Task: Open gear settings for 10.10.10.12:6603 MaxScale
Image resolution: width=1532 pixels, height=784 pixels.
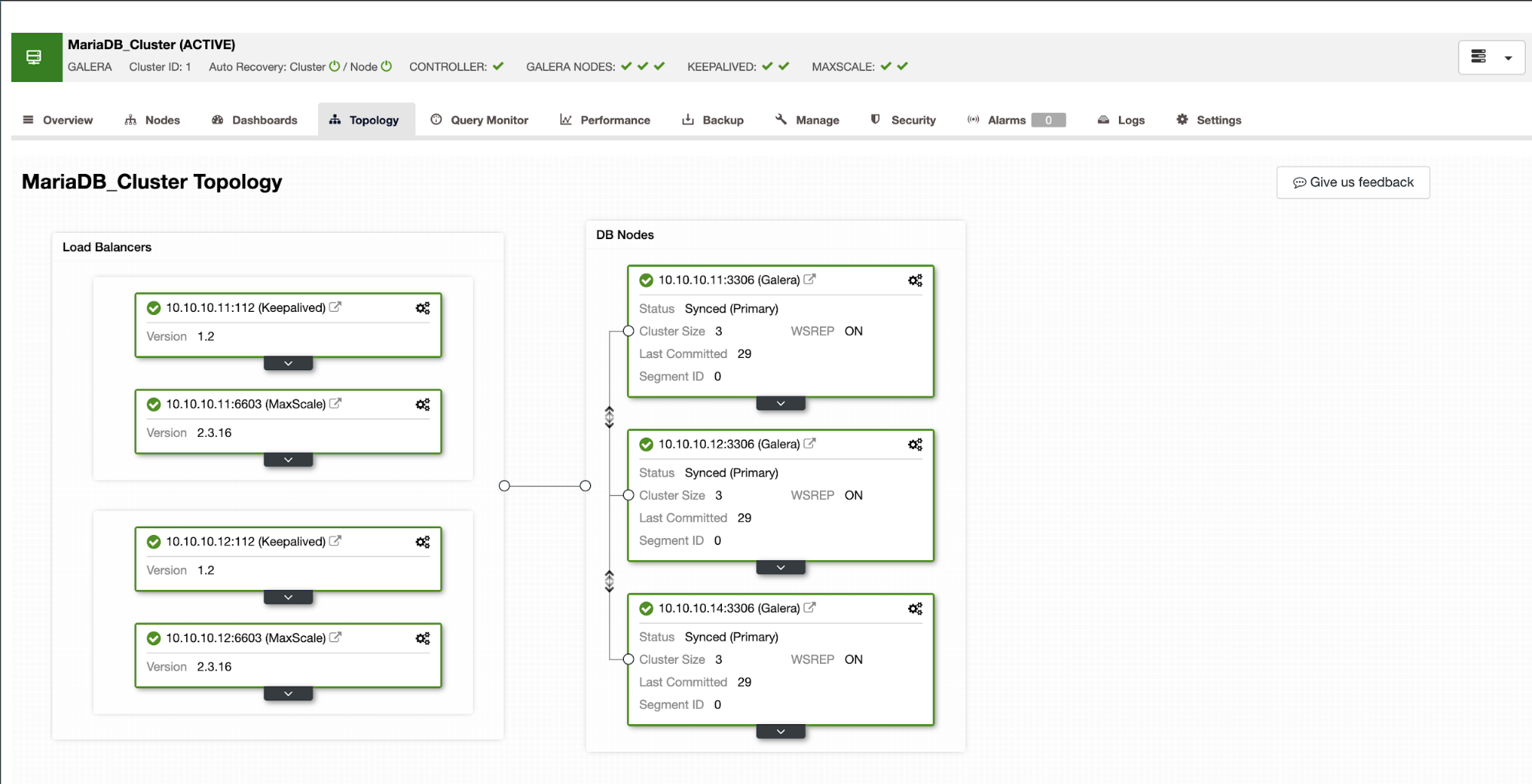Action: (x=422, y=638)
